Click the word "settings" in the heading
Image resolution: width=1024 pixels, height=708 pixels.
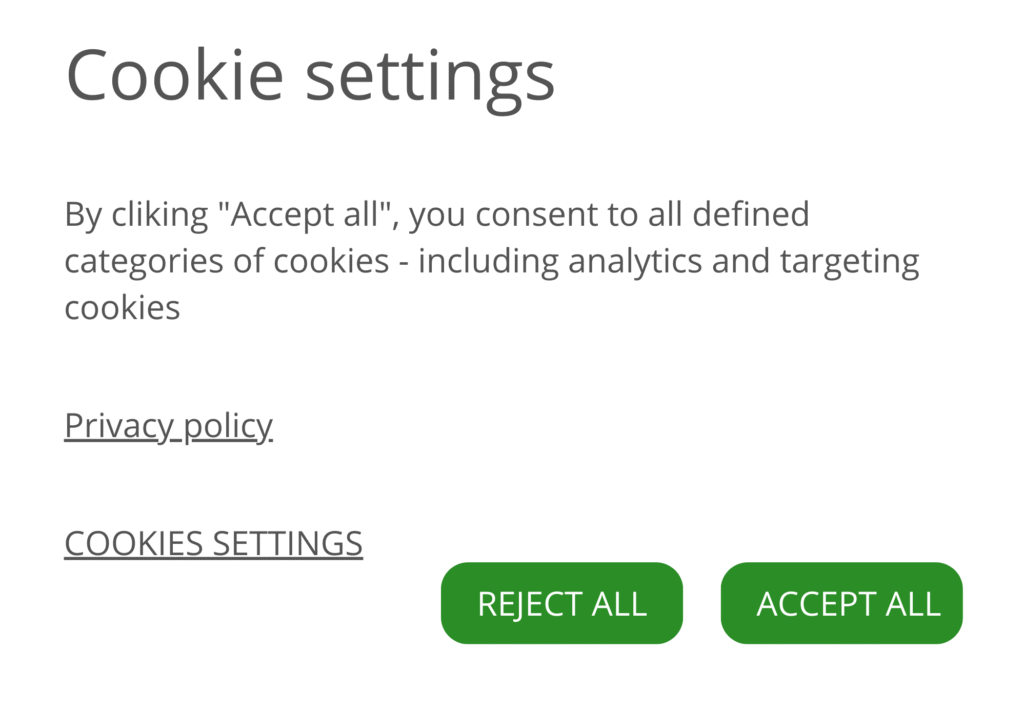pyautogui.click(x=430, y=75)
